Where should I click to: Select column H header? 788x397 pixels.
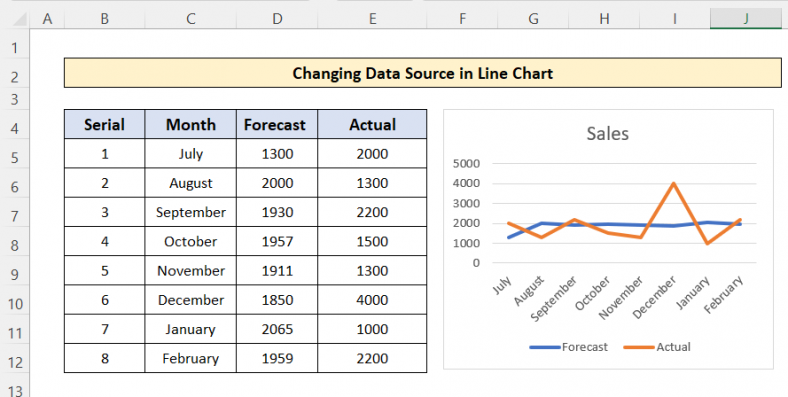tap(604, 19)
